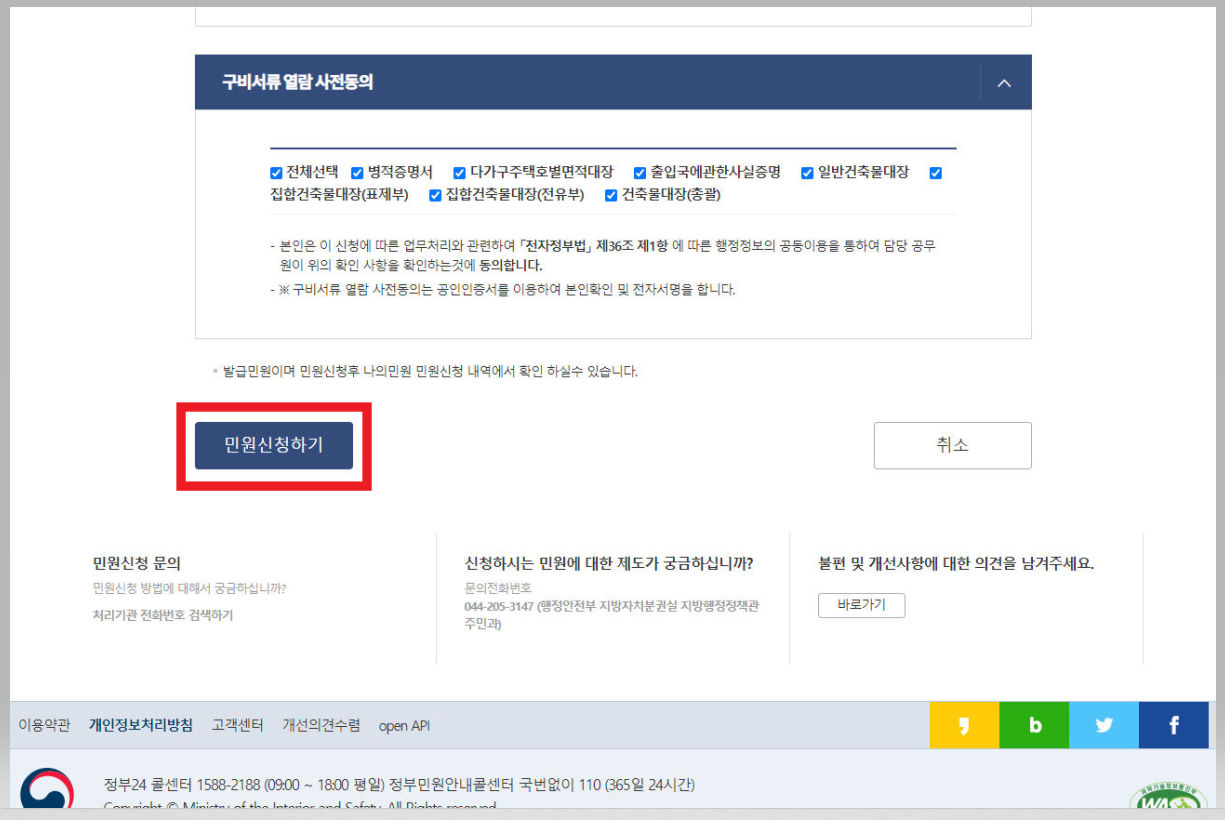
Task: Open the Facebook share icon
Action: coord(1174,725)
